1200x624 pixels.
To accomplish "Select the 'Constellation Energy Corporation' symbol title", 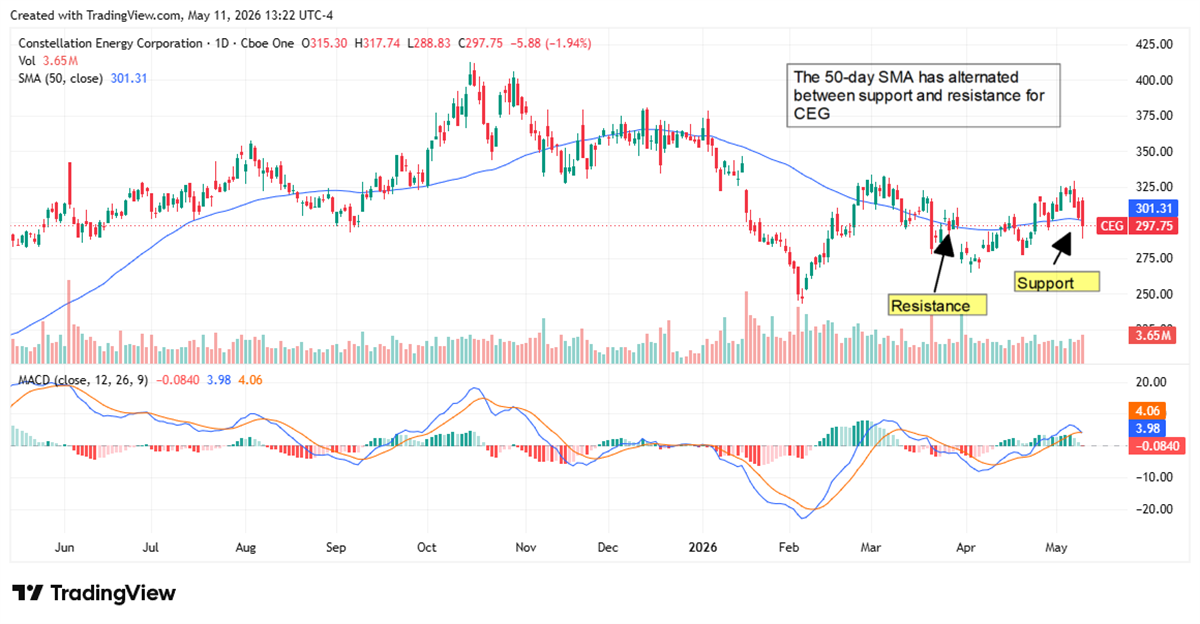I will click(111, 44).
